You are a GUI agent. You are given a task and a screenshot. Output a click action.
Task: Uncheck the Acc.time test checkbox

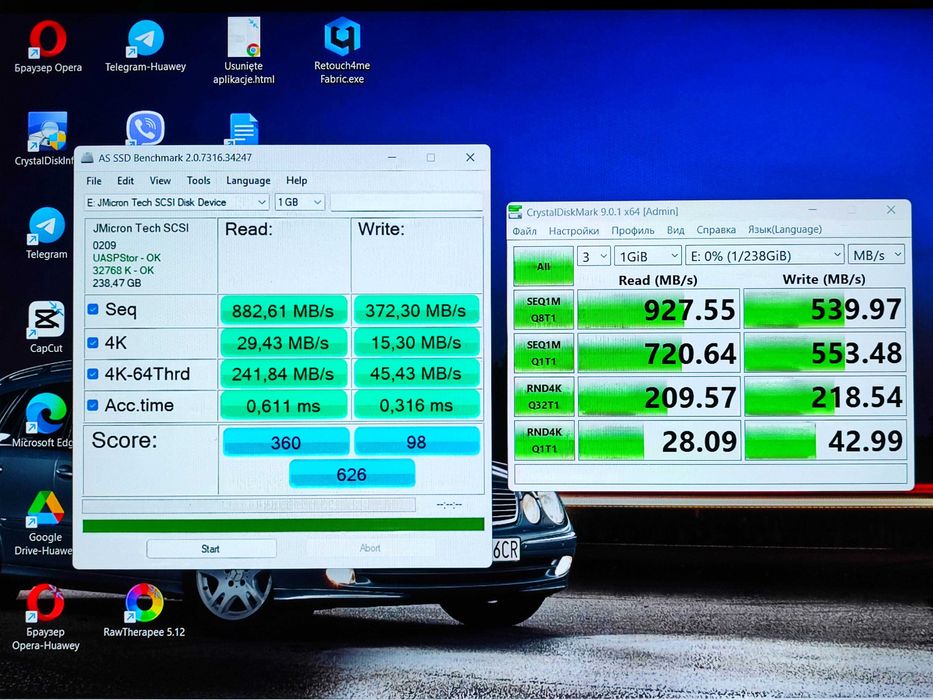[x=93, y=405]
